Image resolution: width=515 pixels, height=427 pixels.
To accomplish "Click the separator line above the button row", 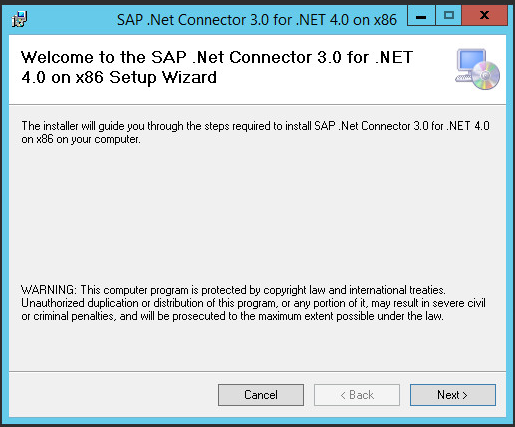I will coord(257,371).
